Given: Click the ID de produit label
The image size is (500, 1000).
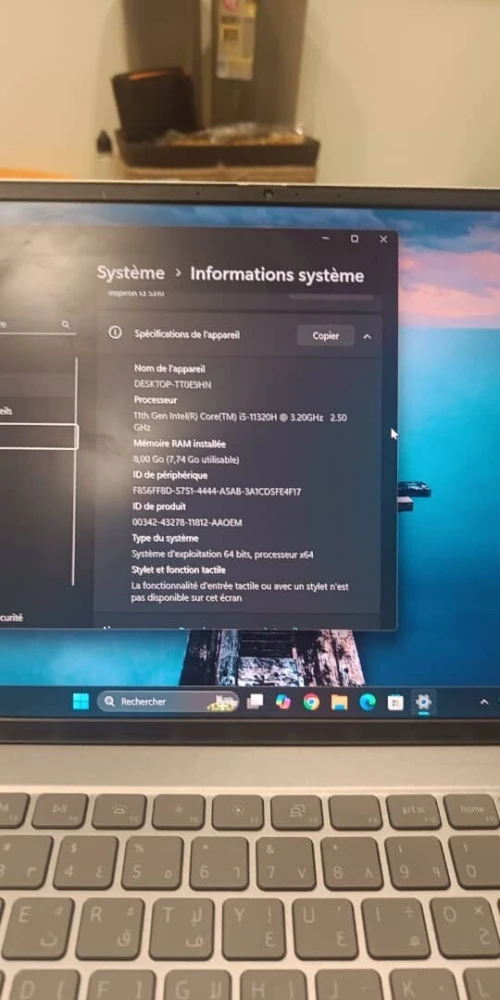Looking at the screenshot, I should coord(159,506).
